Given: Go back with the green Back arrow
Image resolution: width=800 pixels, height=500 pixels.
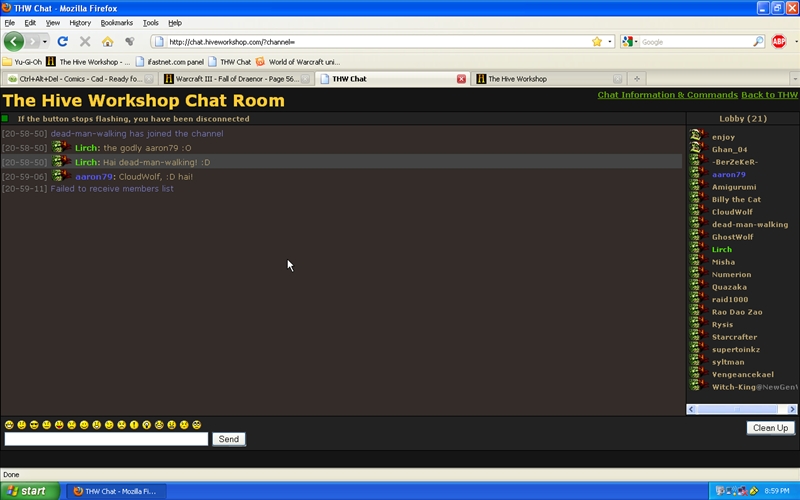Looking at the screenshot, I should point(14,41).
